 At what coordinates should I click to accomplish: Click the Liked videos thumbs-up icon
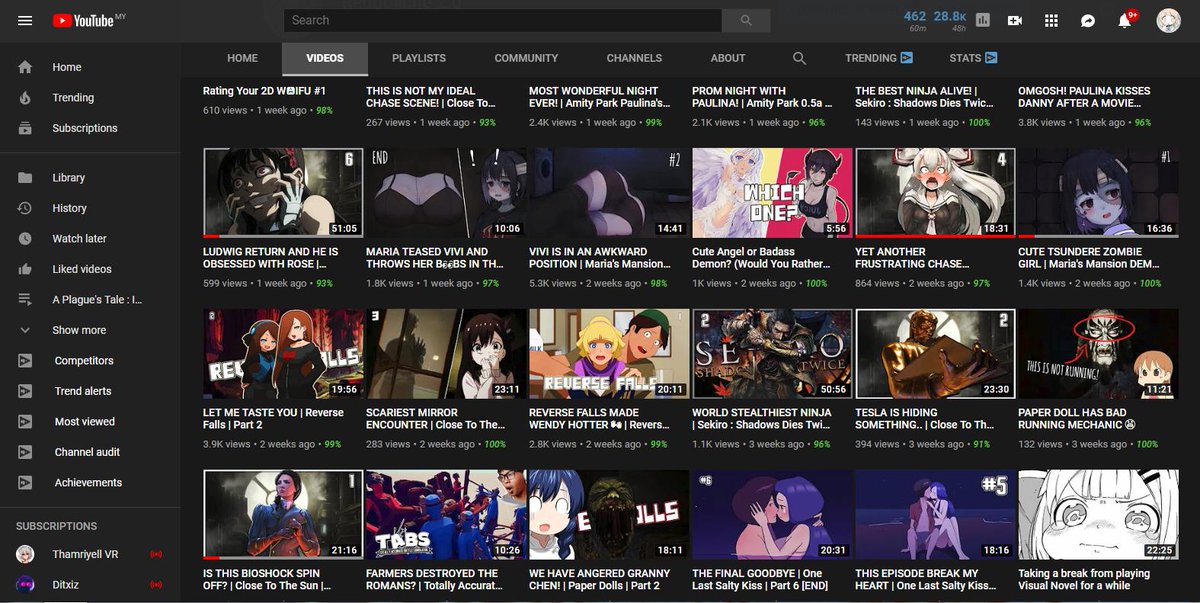coord(25,269)
